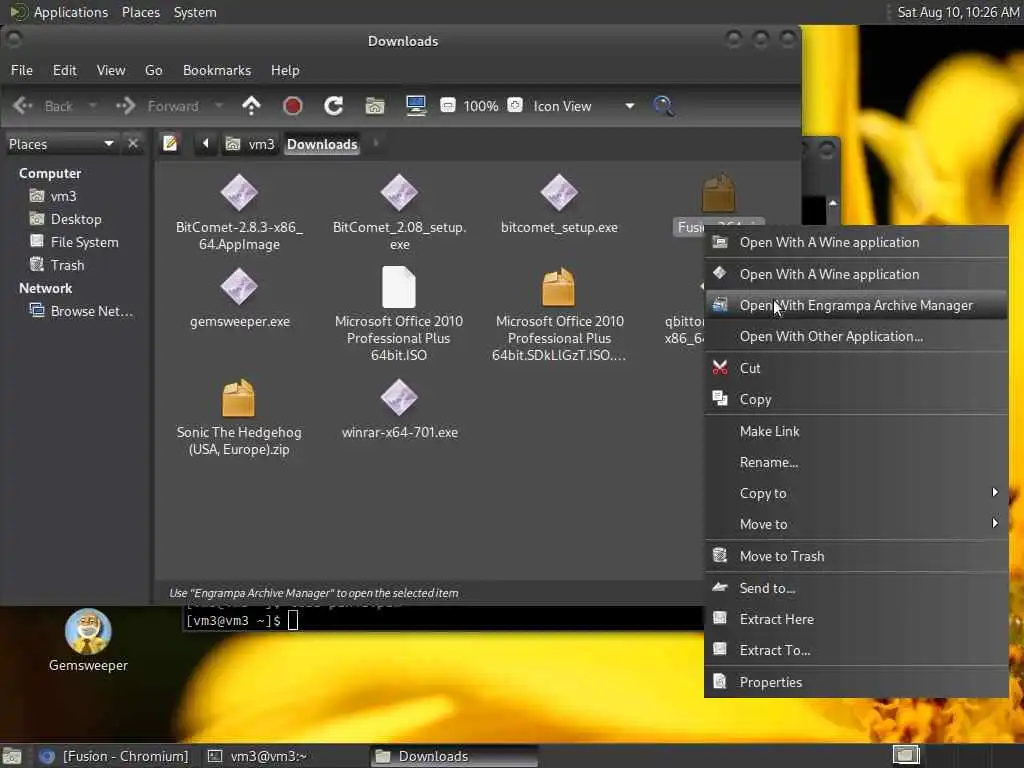Viewport: 1024px width, 768px height.
Task: Open the File menu
Action: pos(22,70)
